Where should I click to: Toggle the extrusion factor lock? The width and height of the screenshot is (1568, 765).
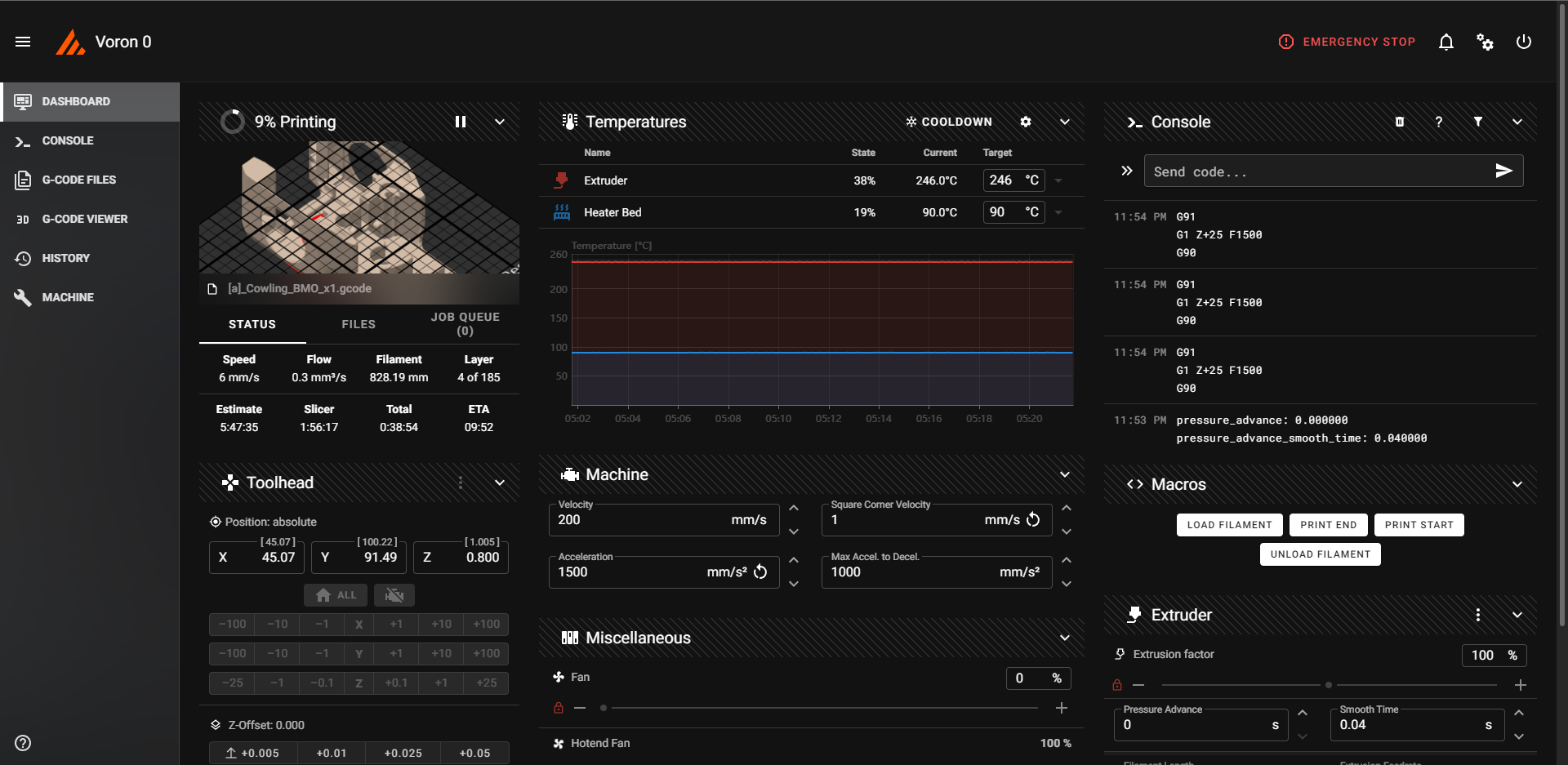[x=1117, y=685]
